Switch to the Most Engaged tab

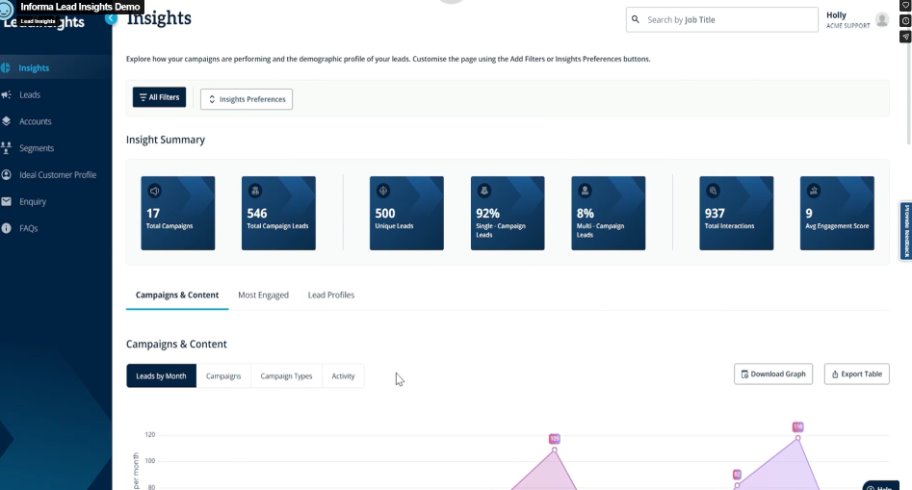(263, 295)
